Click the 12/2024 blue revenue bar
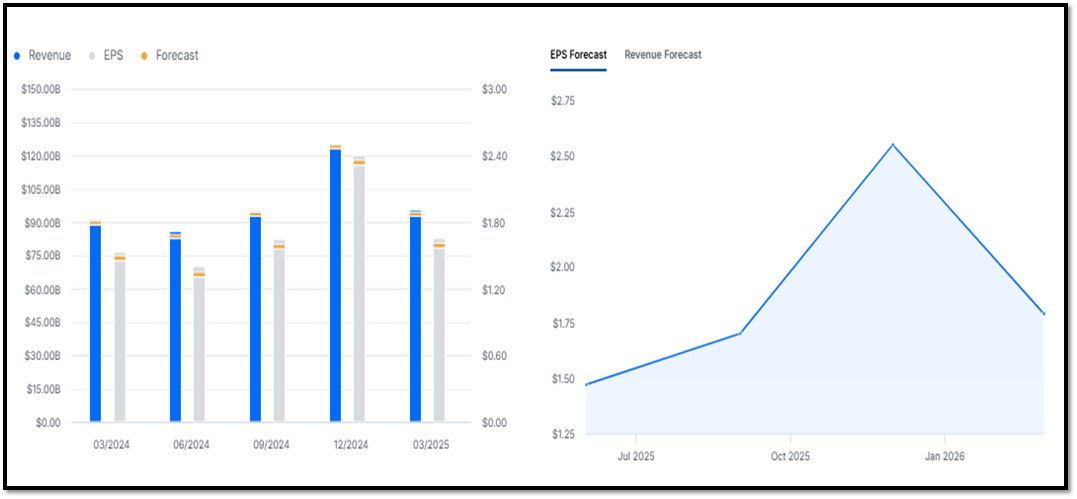The image size is (1077, 499). coord(335,285)
